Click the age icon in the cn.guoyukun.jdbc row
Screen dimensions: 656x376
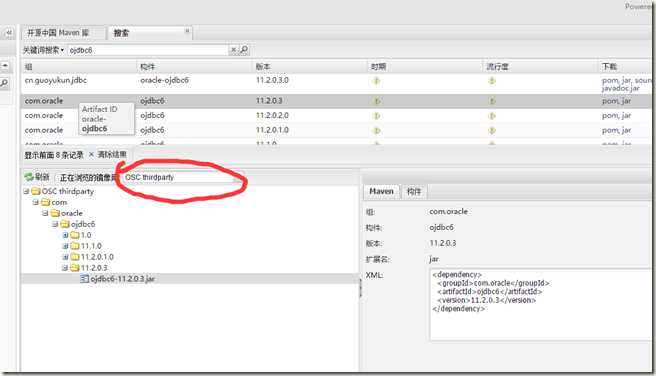click(377, 81)
